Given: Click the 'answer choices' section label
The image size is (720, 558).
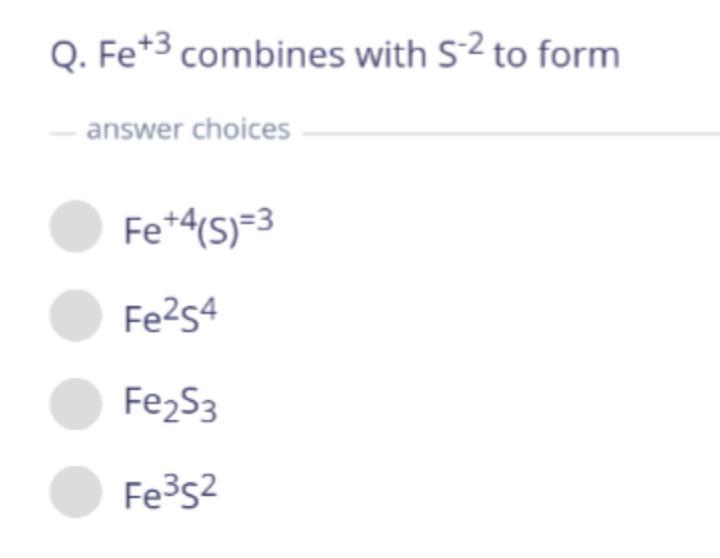Looking at the screenshot, I should 188,129.
